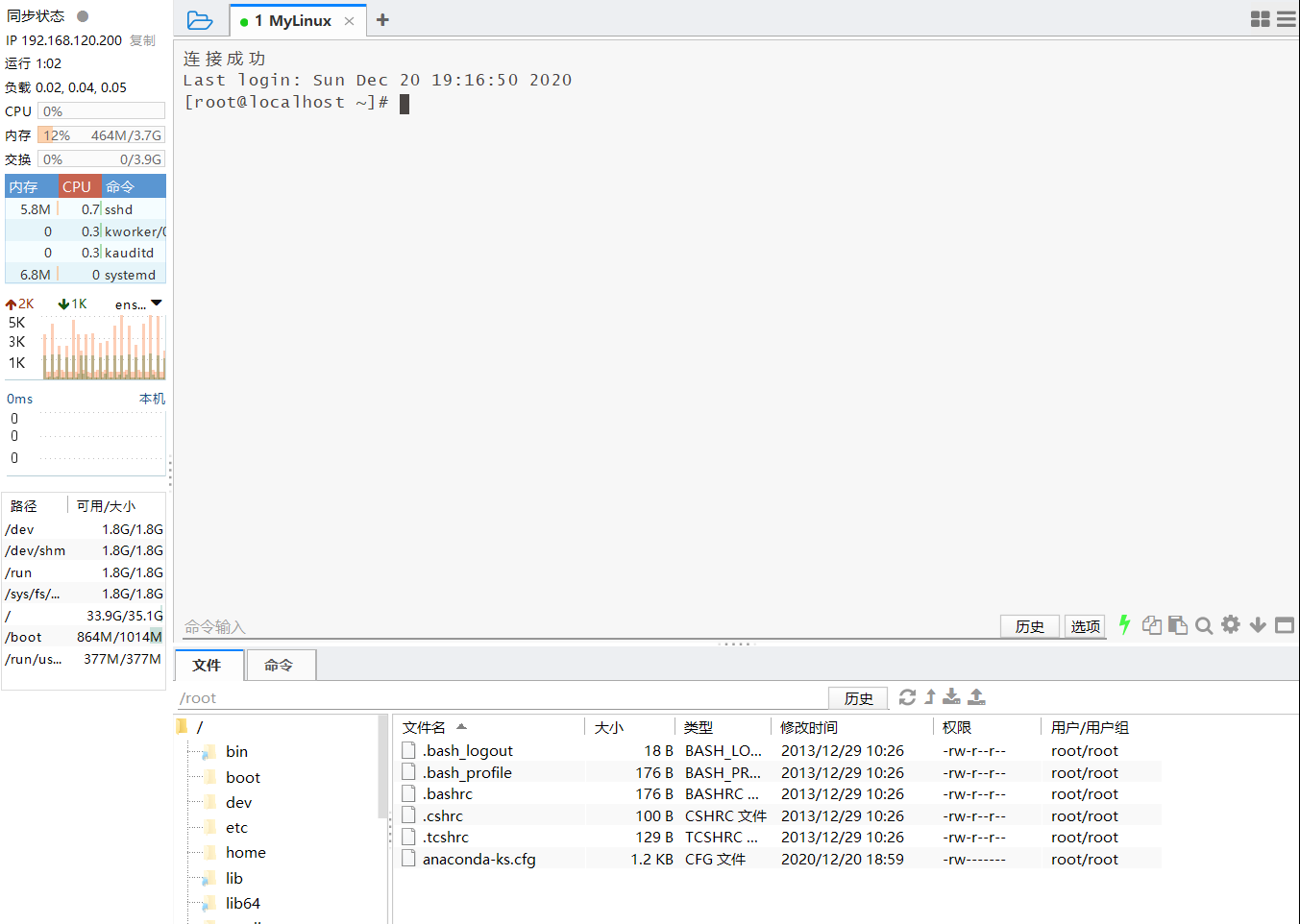Select the systemd process row
Image resolution: width=1300 pixels, height=924 pixels.
tap(86, 275)
